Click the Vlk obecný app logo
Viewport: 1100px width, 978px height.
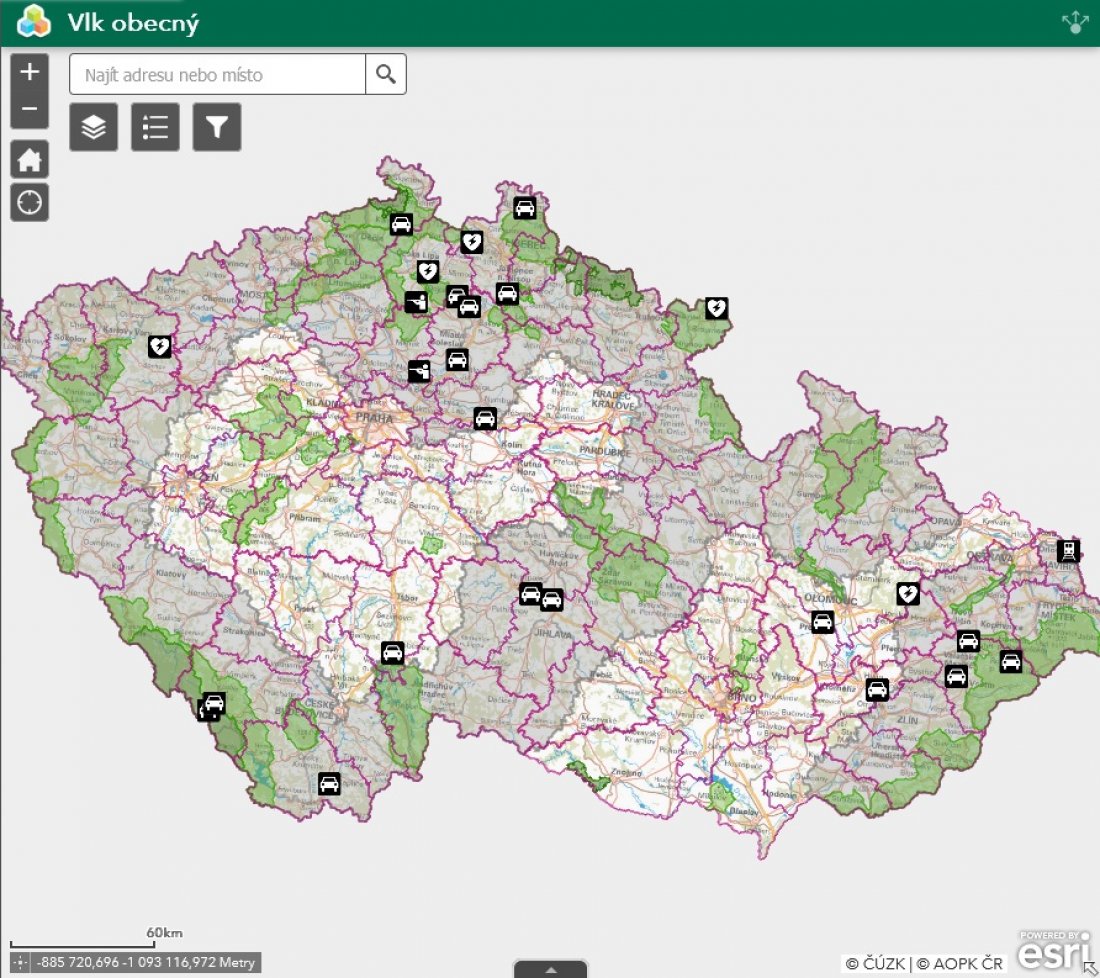[x=34, y=23]
